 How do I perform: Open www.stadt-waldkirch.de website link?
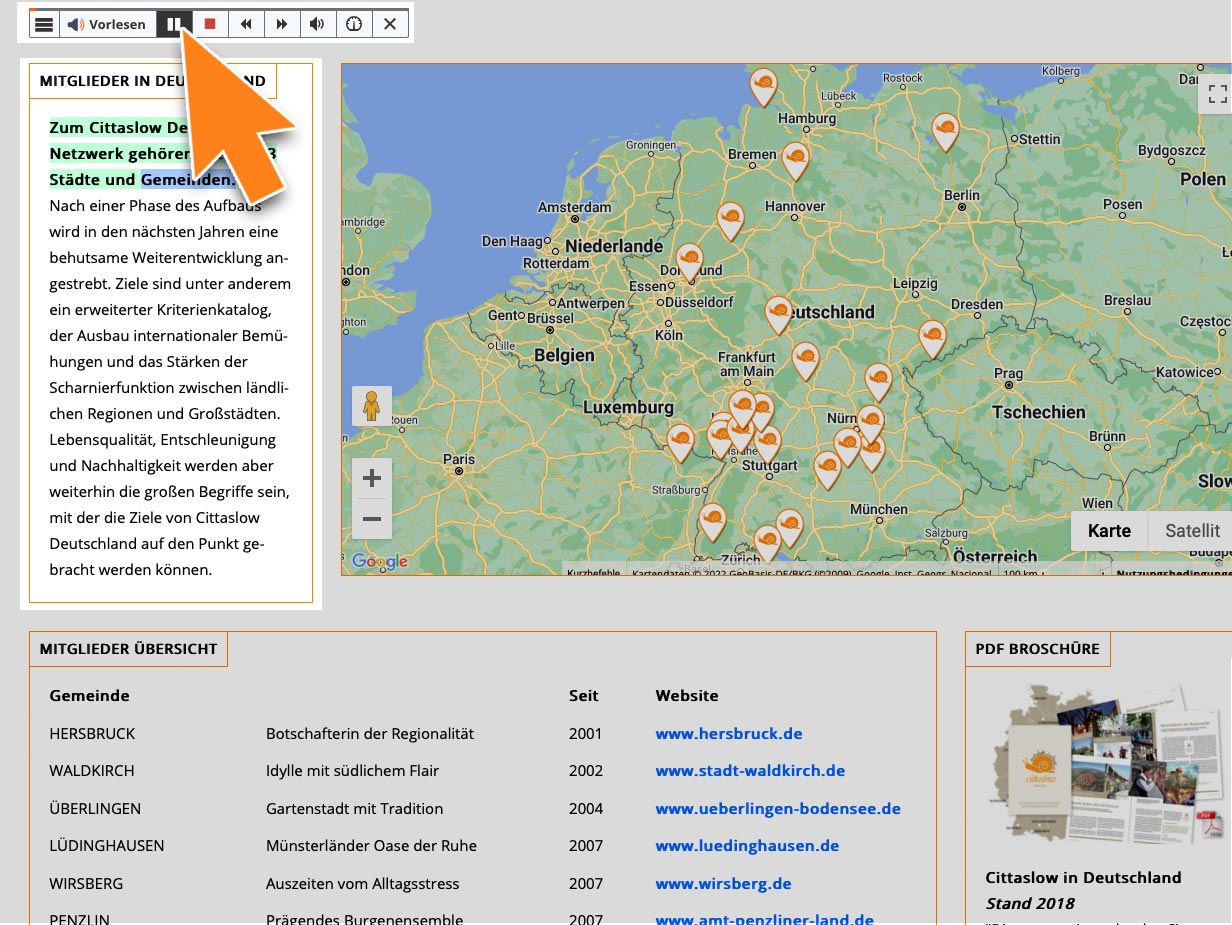point(750,771)
